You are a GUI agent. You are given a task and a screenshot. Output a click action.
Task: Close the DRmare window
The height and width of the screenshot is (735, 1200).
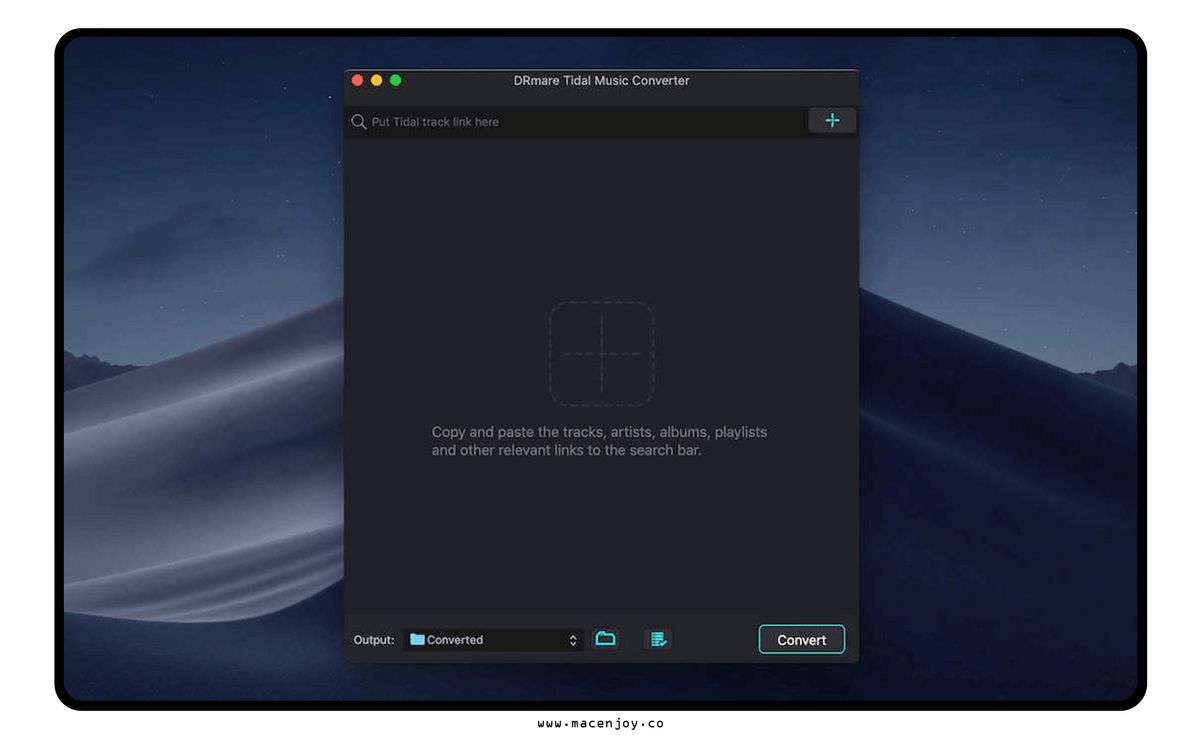pos(358,80)
